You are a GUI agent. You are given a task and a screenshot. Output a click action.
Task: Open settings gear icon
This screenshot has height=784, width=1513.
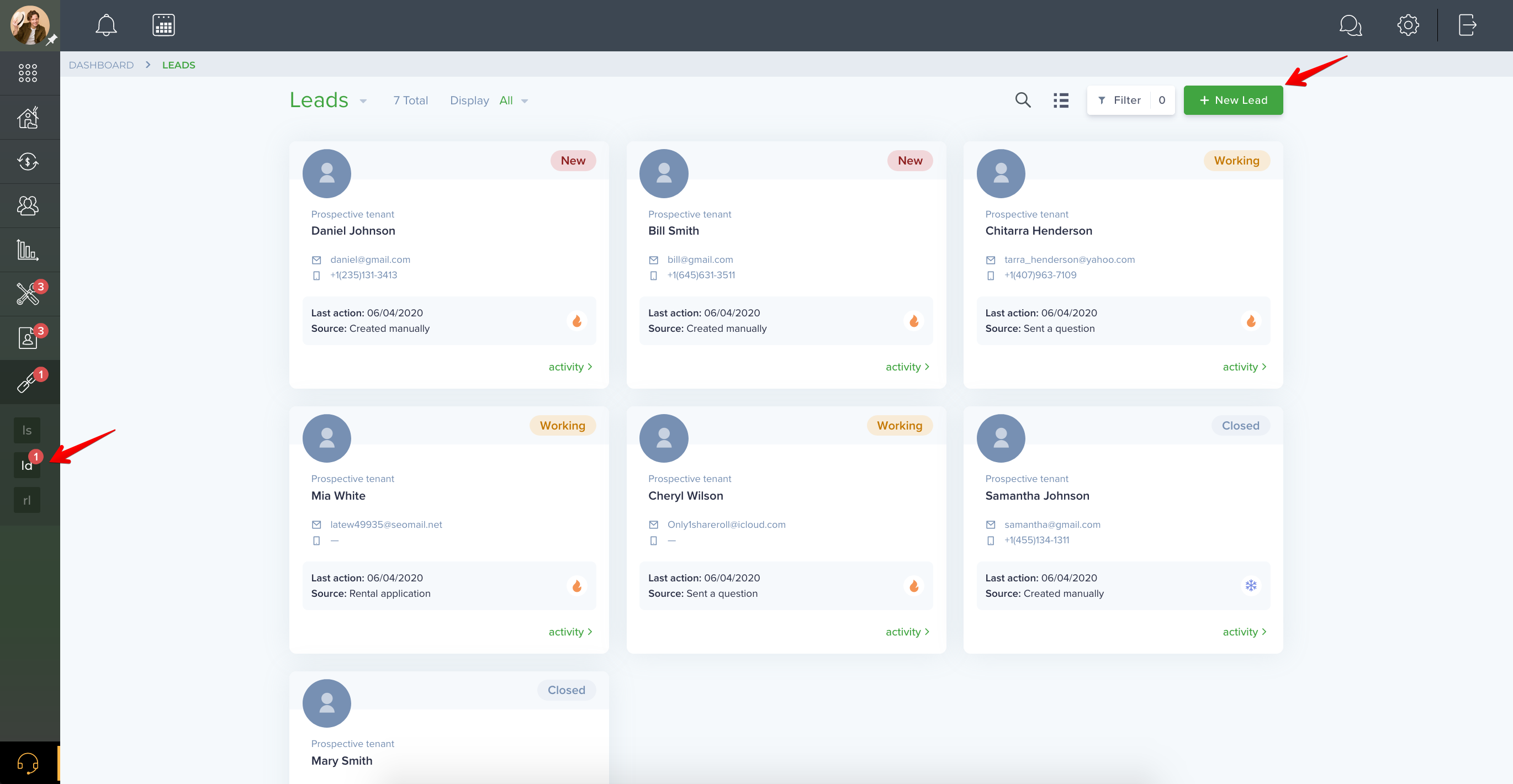click(x=1408, y=25)
